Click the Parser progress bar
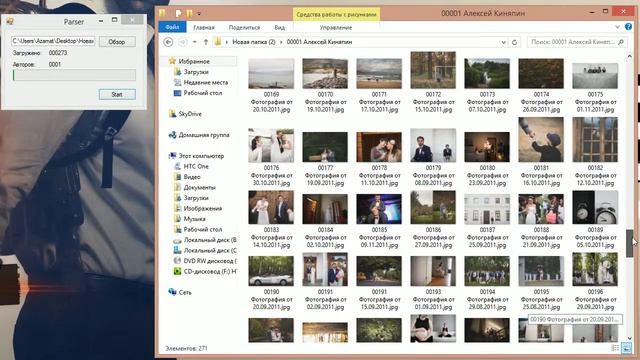The image size is (640, 360). click(x=74, y=75)
